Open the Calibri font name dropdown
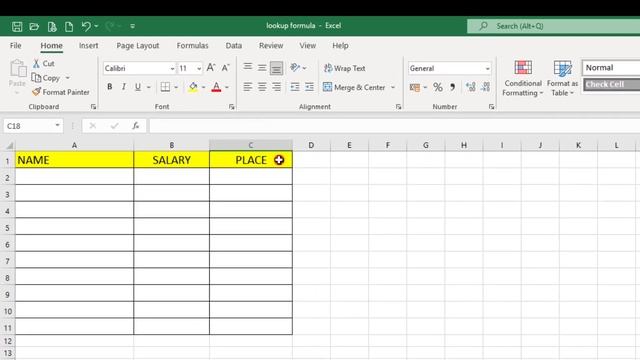Image resolution: width=640 pixels, height=360 pixels. pyautogui.click(x=172, y=69)
